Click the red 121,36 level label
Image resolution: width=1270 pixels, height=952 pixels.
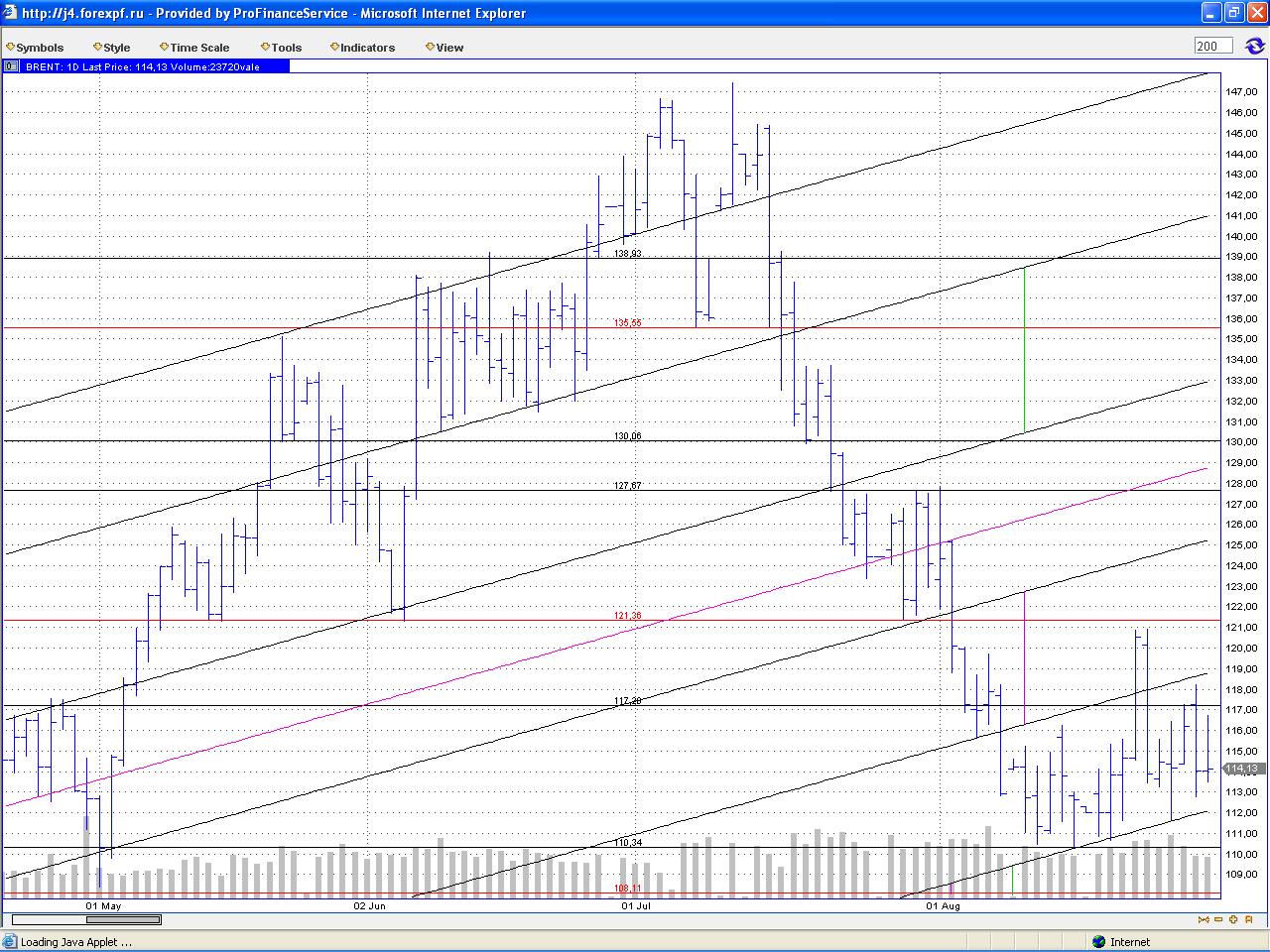tap(627, 616)
